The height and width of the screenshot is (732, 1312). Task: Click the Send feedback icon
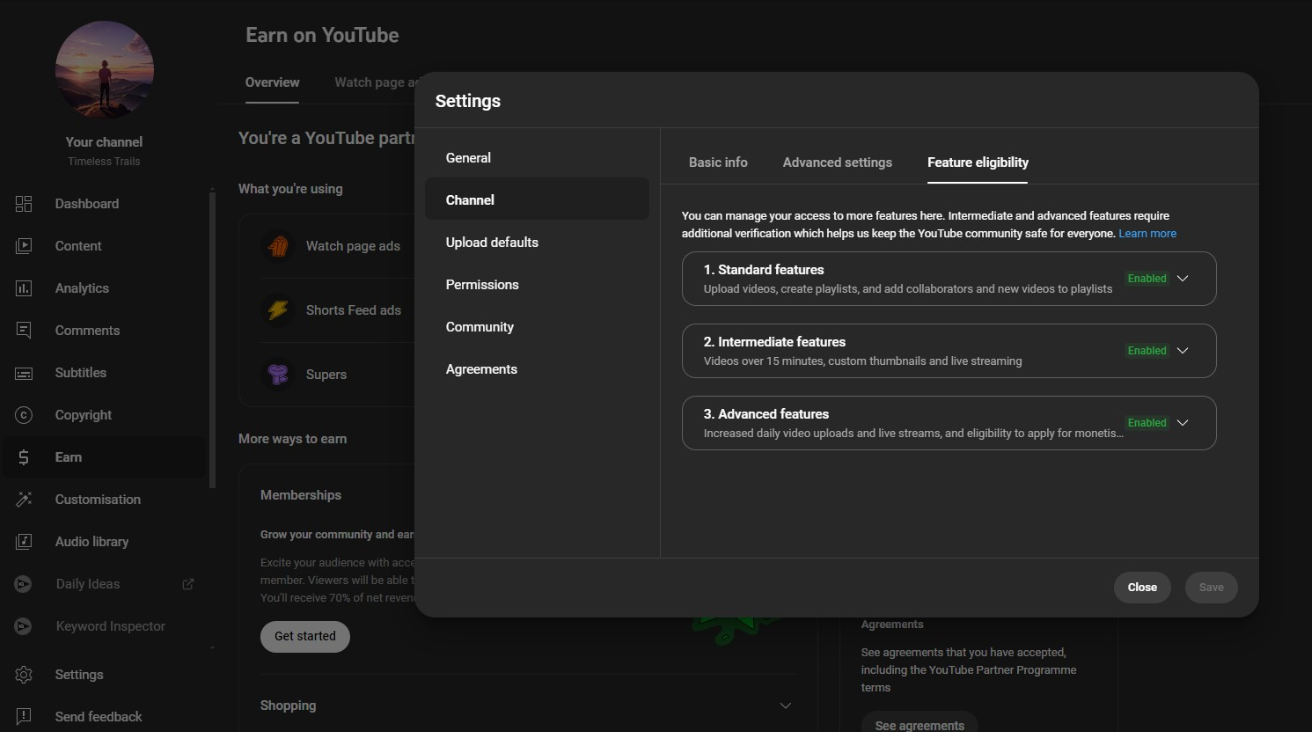24,717
